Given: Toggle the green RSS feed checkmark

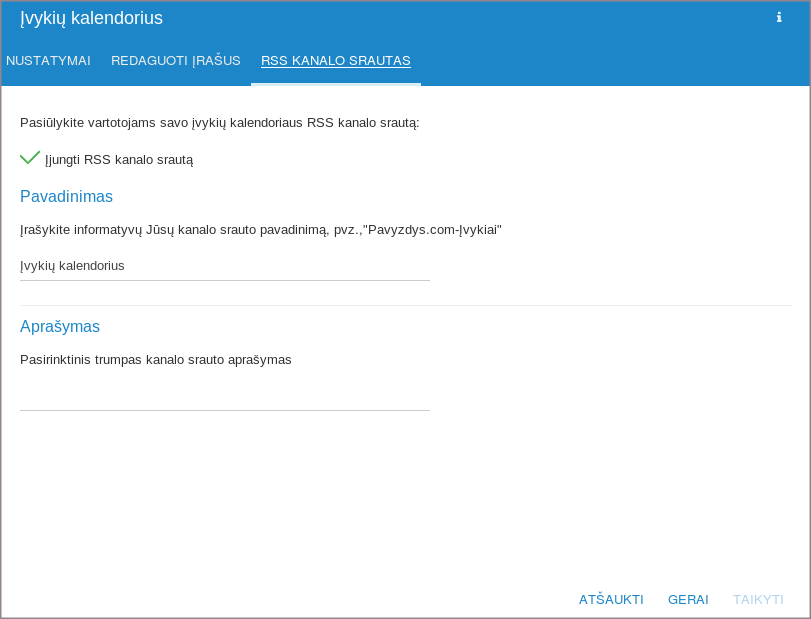Looking at the screenshot, I should point(30,158).
